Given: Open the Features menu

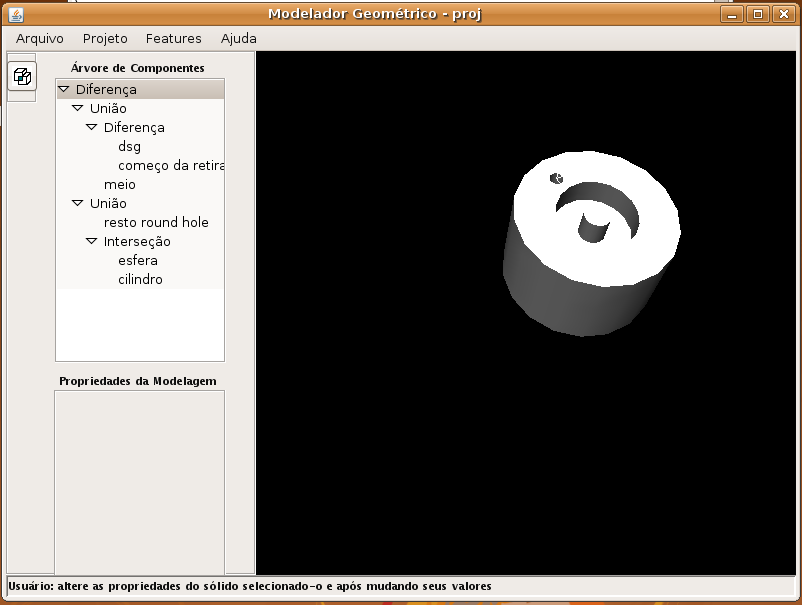Looking at the screenshot, I should (173, 38).
